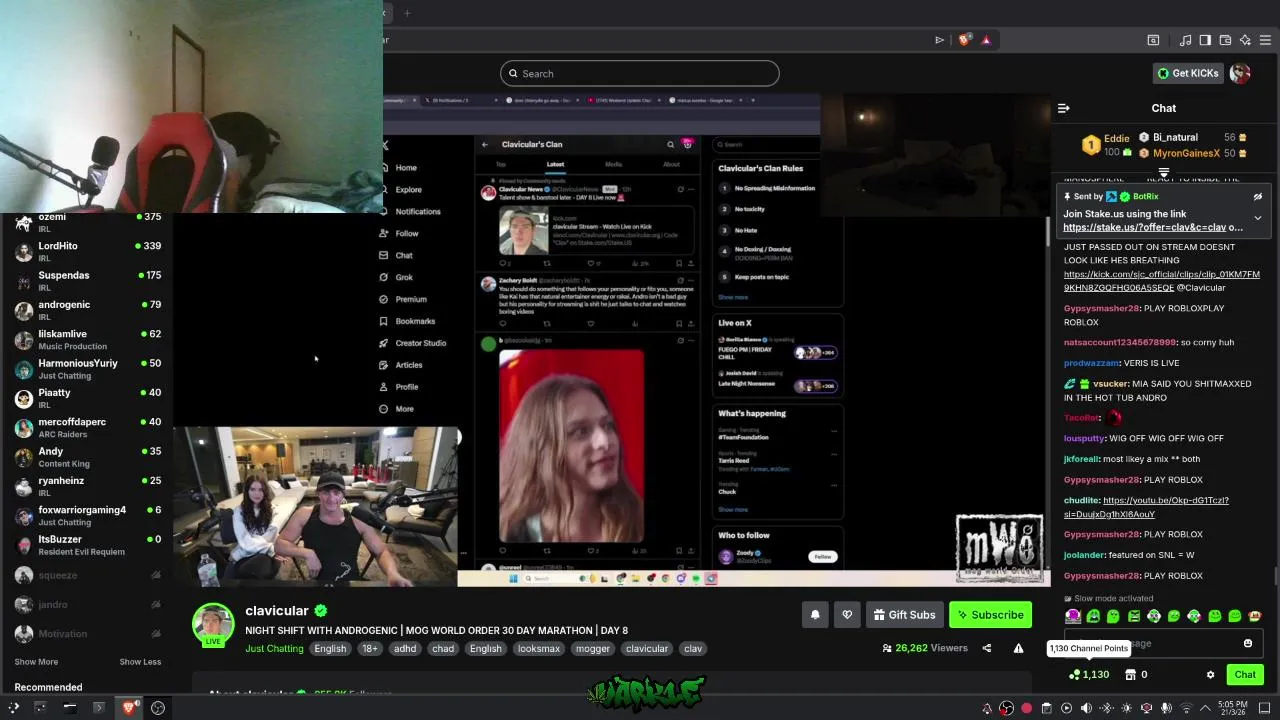Click the brightness tray icon
This screenshot has height=720, width=1280.
[x=1126, y=708]
